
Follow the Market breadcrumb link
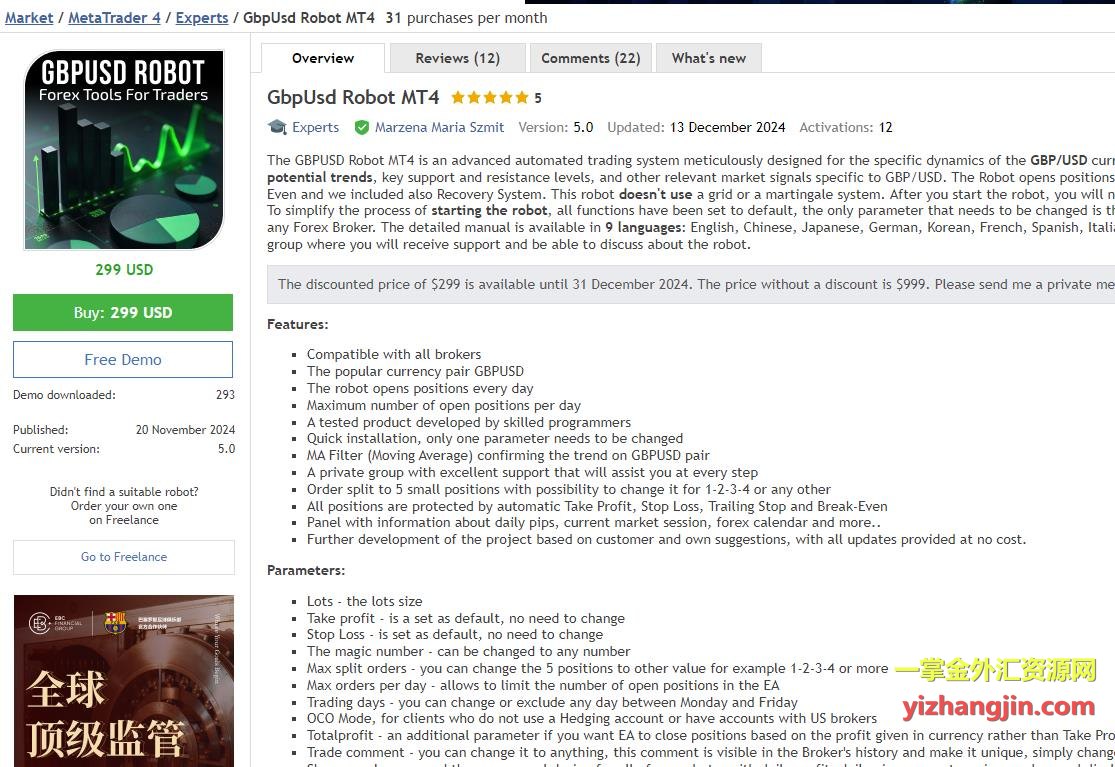[x=29, y=18]
